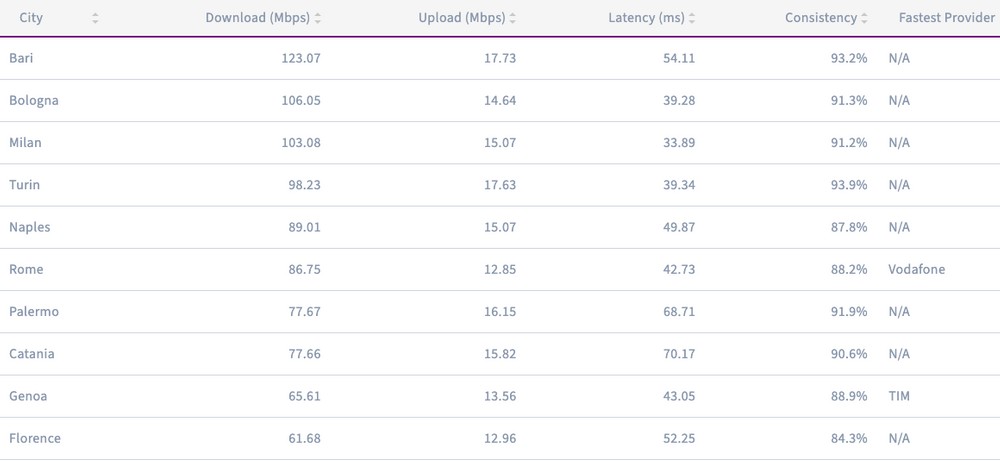Screen dimensions: 1000x461
Task: Select the Bari city row
Action: tap(22, 58)
